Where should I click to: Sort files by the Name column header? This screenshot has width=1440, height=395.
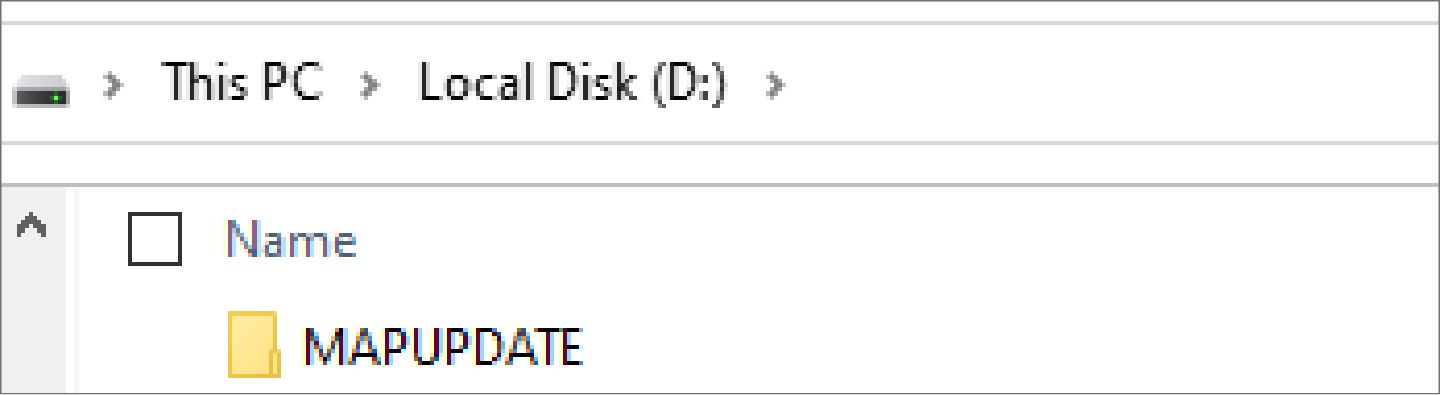pyautogui.click(x=291, y=240)
